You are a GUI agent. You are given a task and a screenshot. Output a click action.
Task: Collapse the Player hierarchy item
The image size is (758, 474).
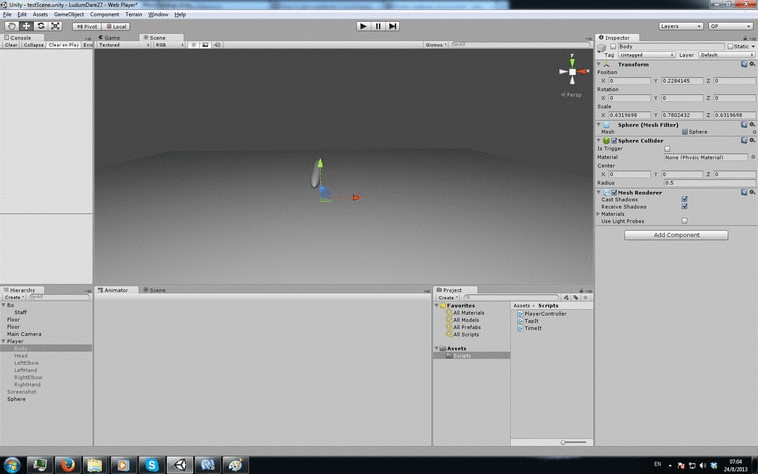pos(4,341)
